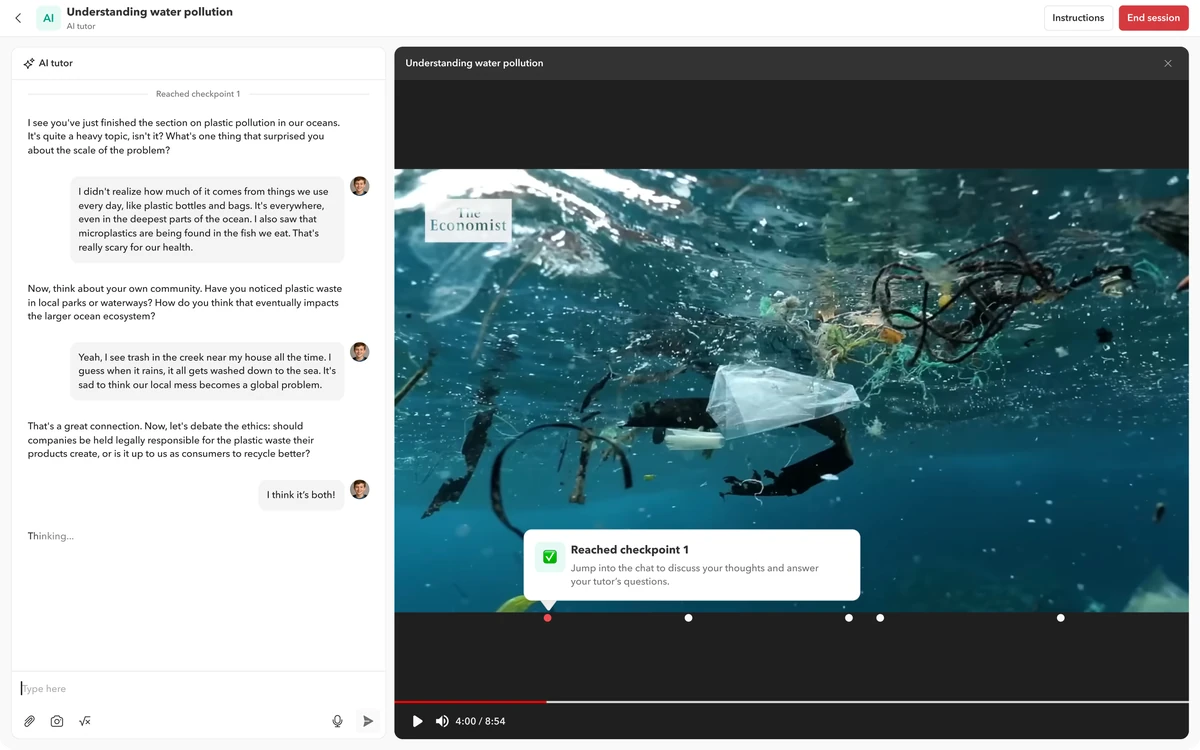The width and height of the screenshot is (1200, 750).
Task: Attach a file with the paperclip icon
Action: tap(30, 721)
